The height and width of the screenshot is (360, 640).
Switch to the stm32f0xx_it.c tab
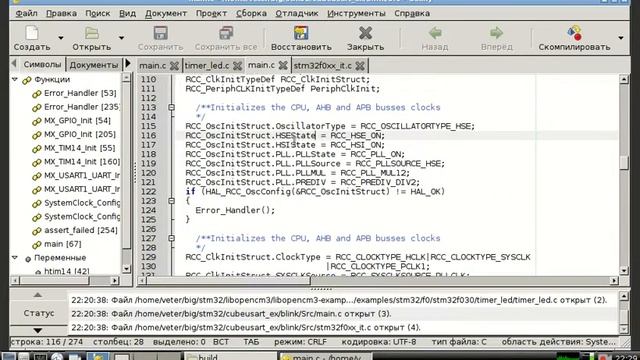pos(322,65)
